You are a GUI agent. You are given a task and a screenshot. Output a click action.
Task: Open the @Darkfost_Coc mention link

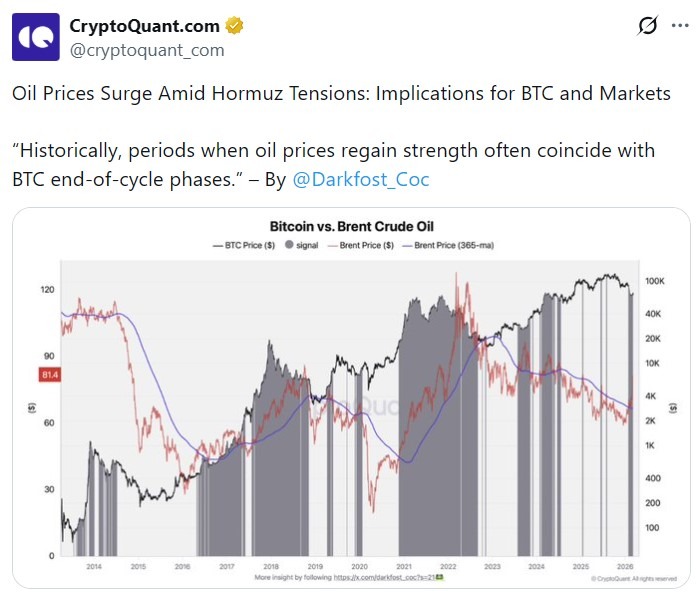(x=353, y=181)
